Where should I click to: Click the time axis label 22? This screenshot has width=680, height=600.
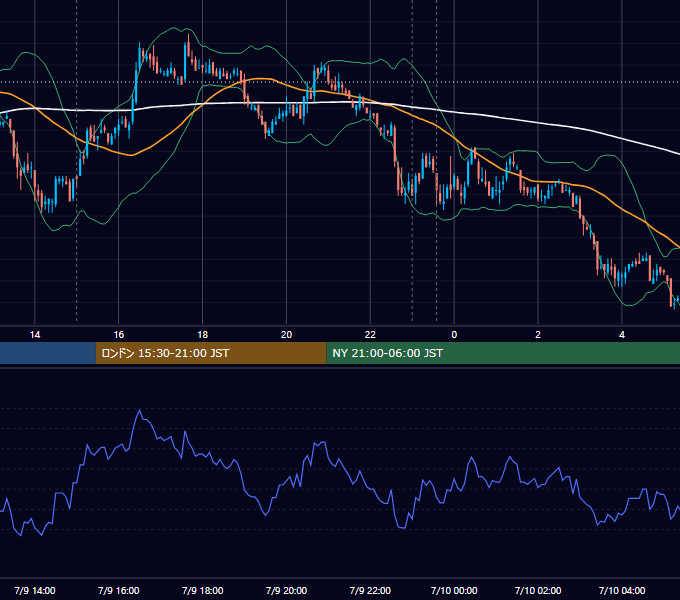(x=370, y=335)
